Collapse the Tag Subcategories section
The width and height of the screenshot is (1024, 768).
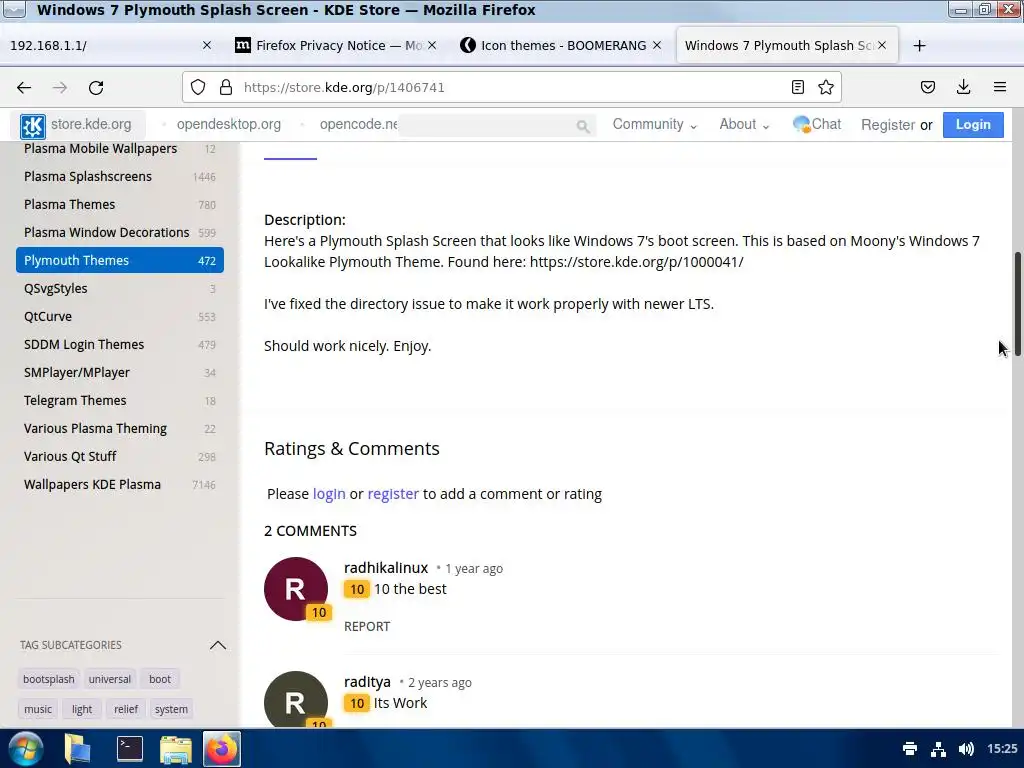(x=218, y=645)
